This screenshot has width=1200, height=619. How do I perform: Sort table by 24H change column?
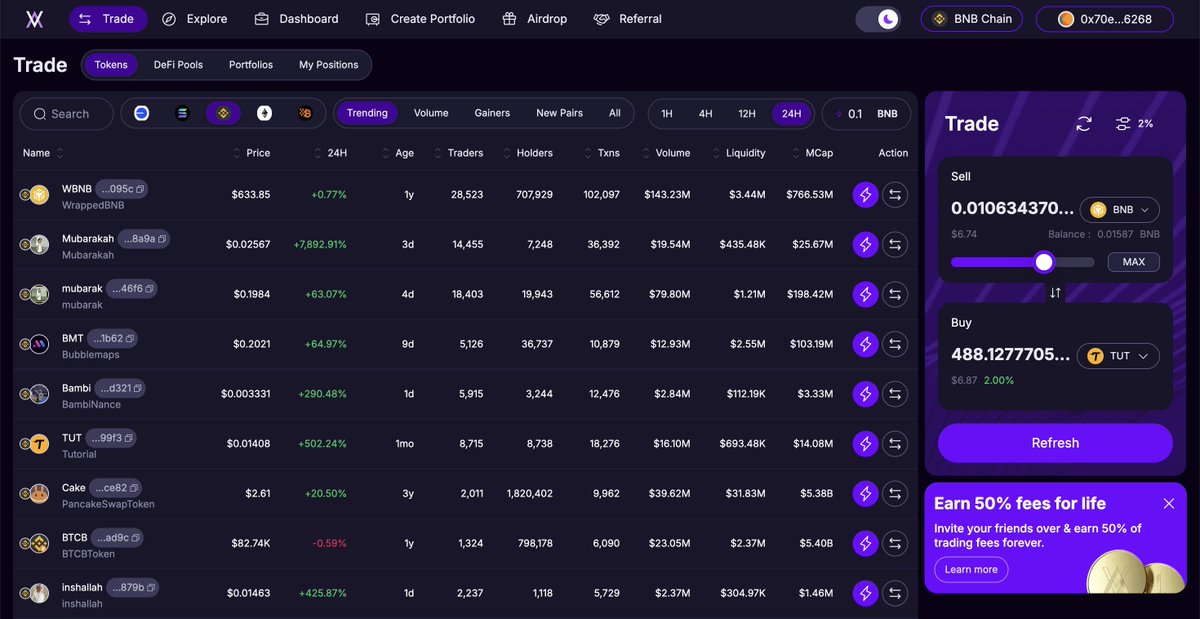tap(329, 153)
